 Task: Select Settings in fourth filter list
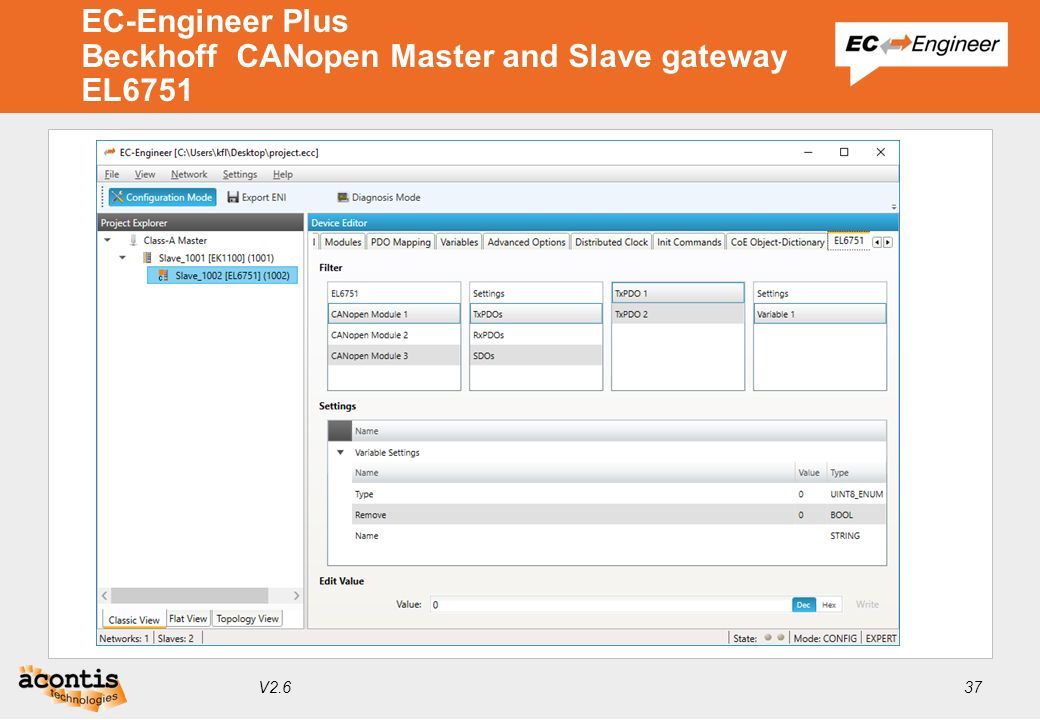(820, 293)
